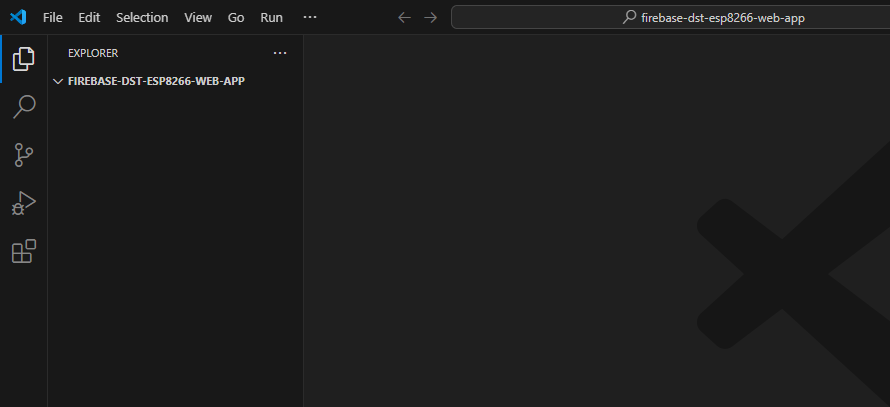This screenshot has height=407, width=890.
Task: Open the Run and Debug view
Action: pos(23,203)
